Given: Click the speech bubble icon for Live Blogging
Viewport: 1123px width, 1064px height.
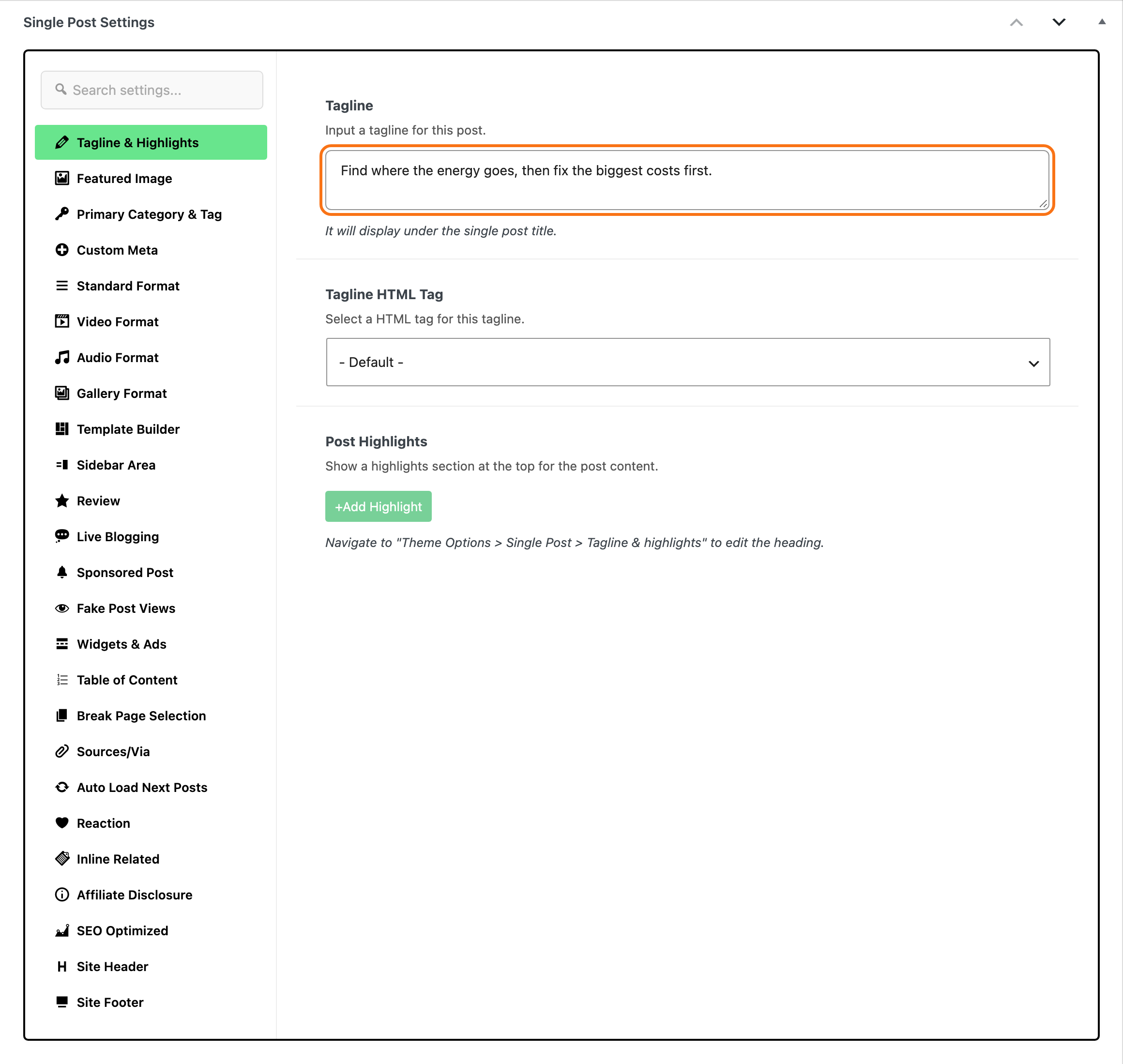Looking at the screenshot, I should (62, 536).
